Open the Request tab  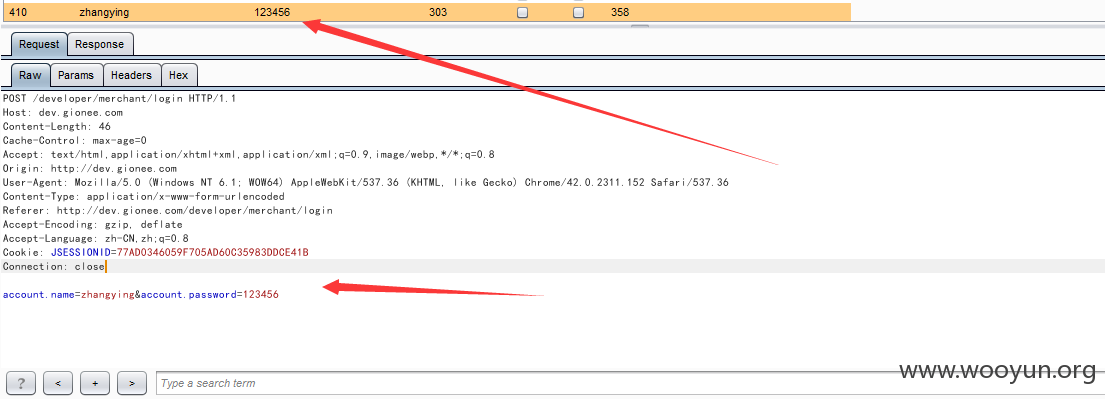pos(39,44)
